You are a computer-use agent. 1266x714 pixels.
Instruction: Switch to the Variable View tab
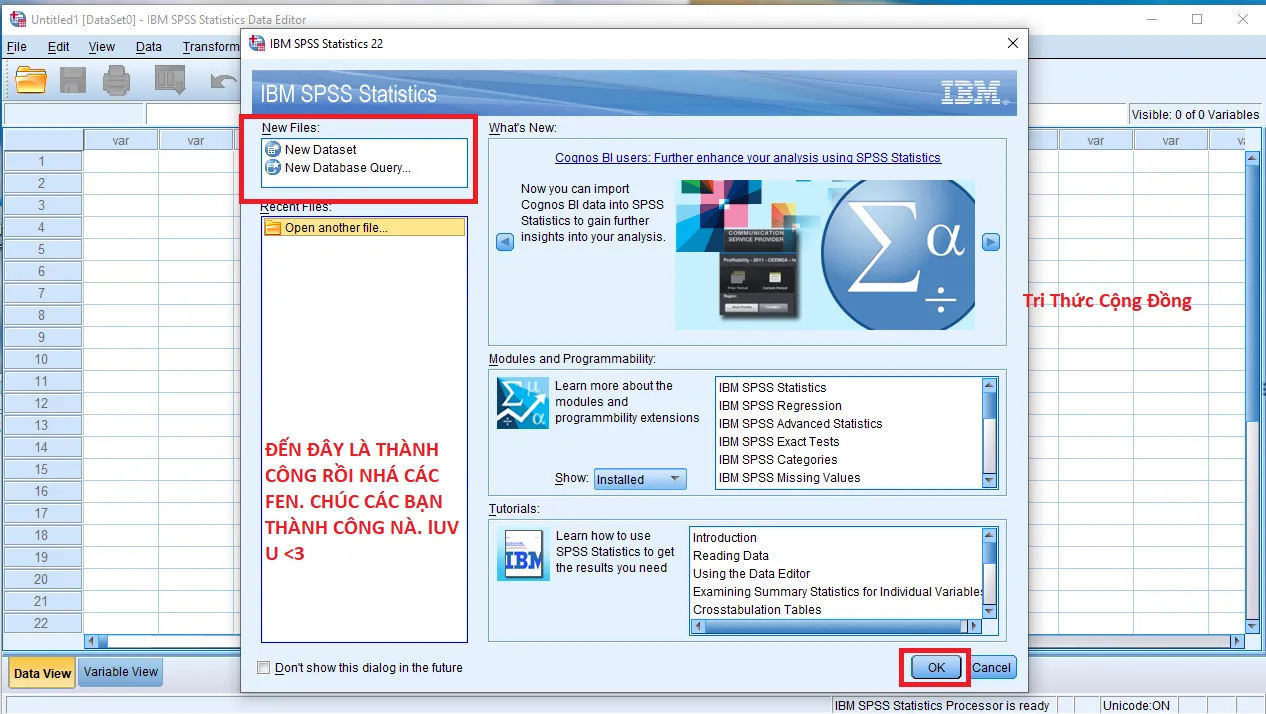[x=119, y=672]
